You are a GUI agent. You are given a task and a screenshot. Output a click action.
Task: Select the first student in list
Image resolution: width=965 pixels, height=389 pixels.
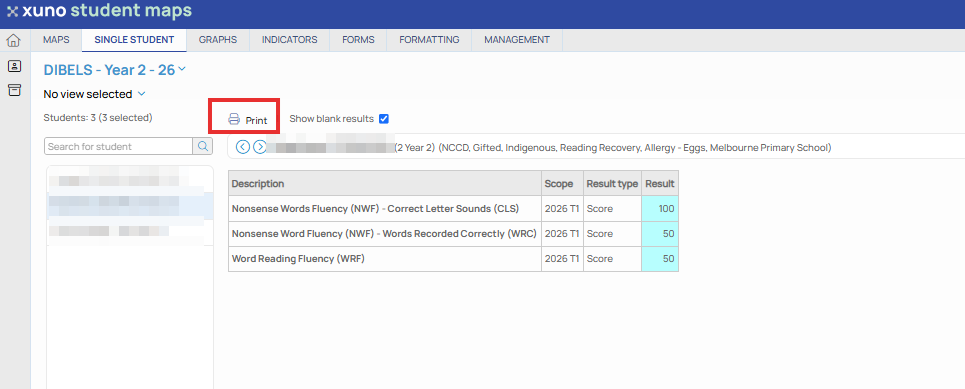(x=130, y=180)
